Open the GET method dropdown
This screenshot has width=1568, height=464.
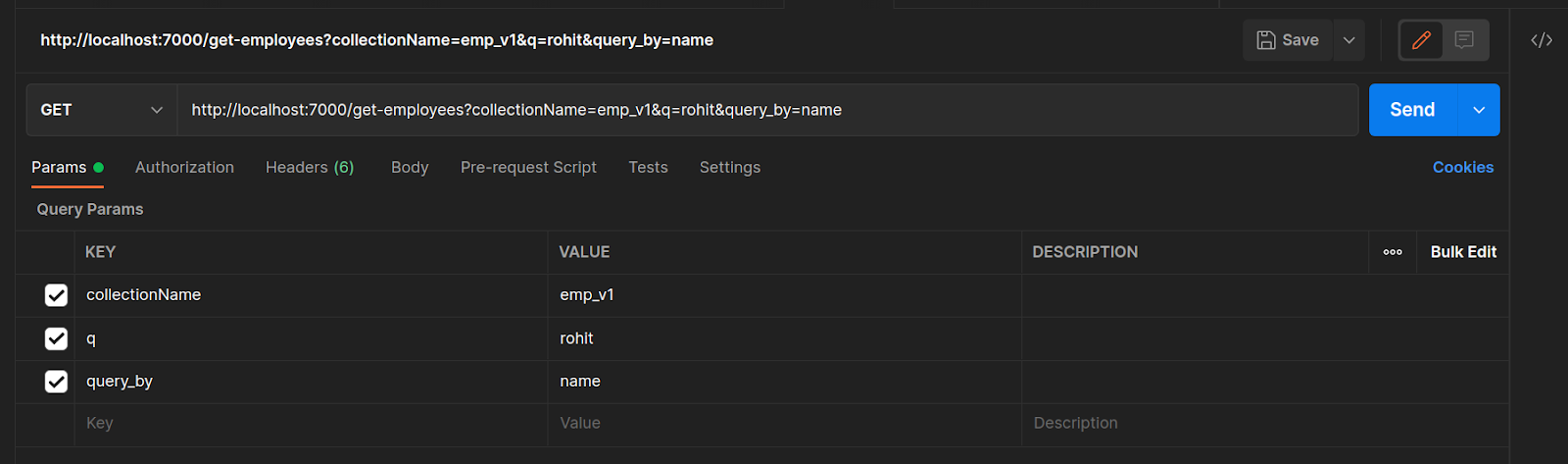coord(101,110)
